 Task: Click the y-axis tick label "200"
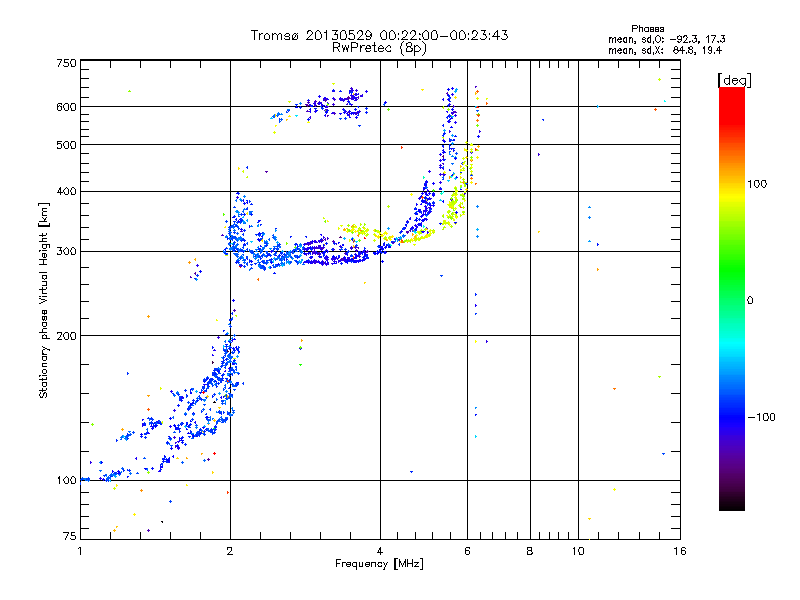(66, 336)
